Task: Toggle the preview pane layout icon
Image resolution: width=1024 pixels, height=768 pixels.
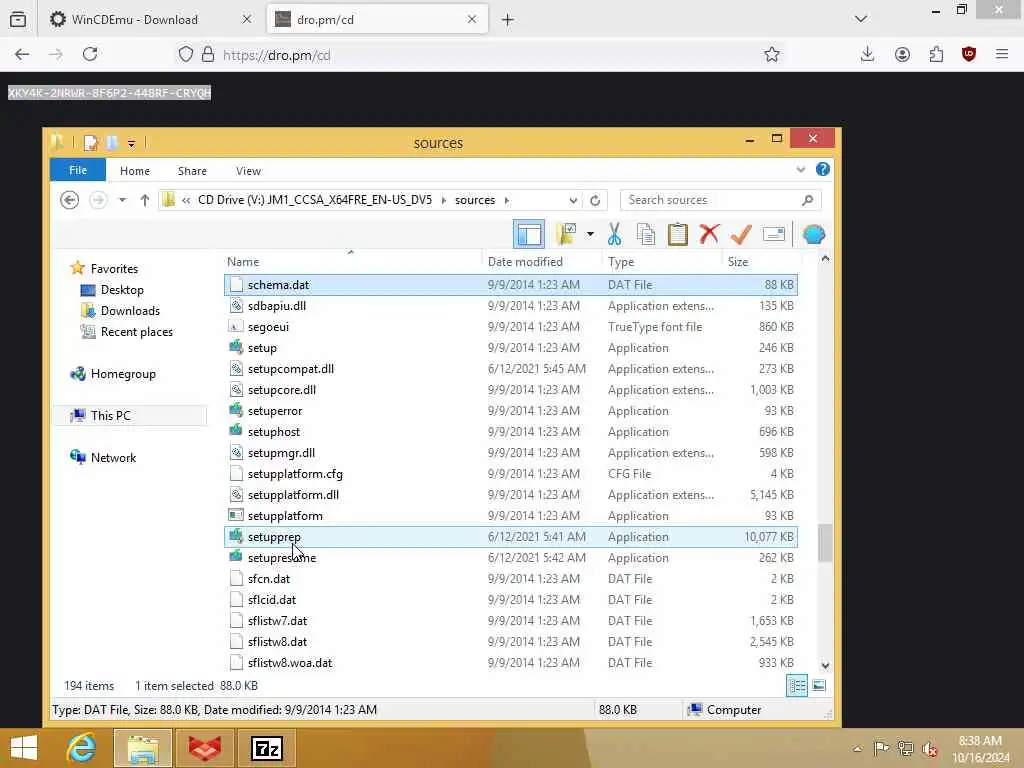Action: tap(528, 234)
